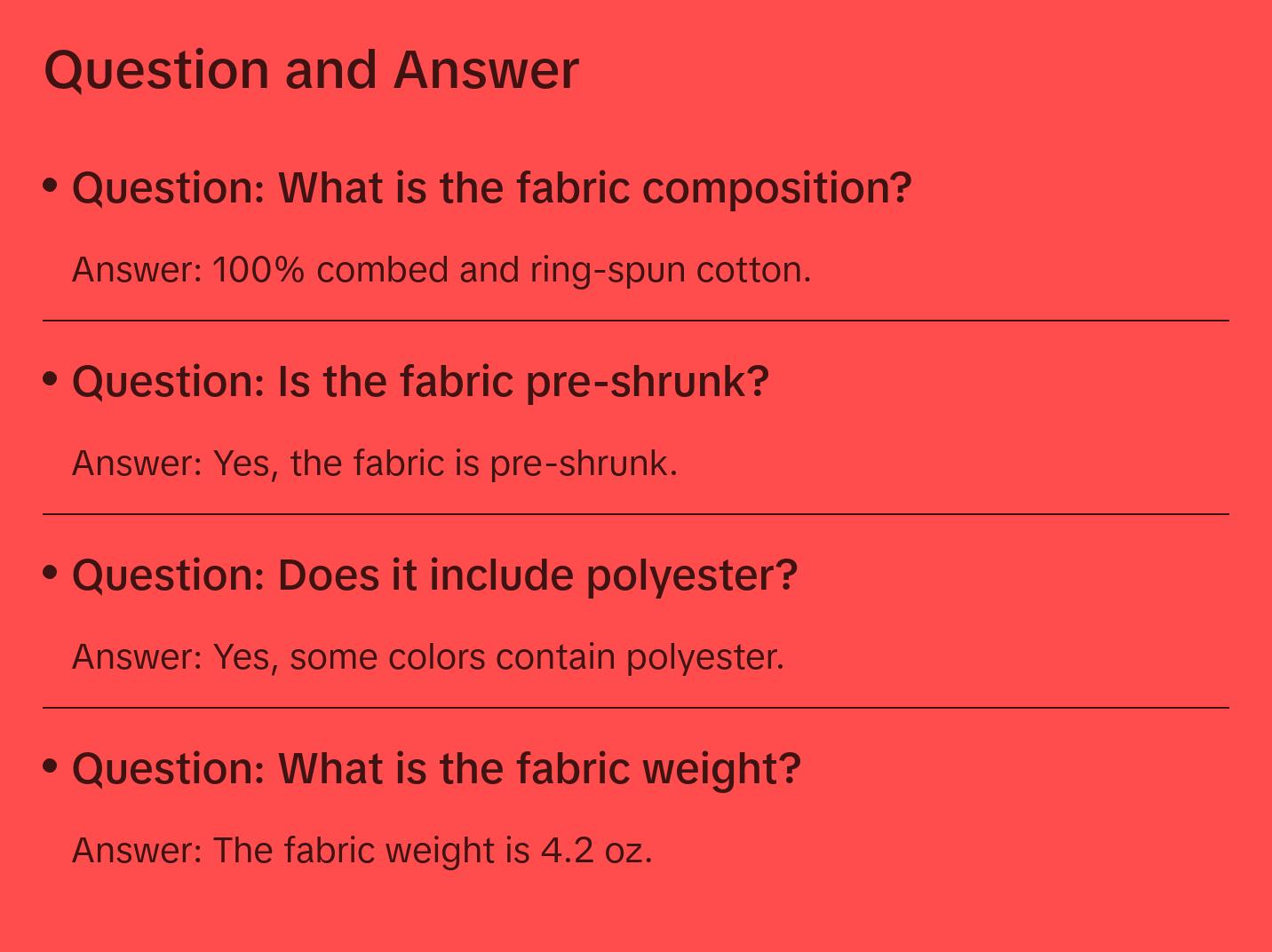Click the divider below the polyester answer
The height and width of the screenshot is (952, 1272).
[x=636, y=708]
